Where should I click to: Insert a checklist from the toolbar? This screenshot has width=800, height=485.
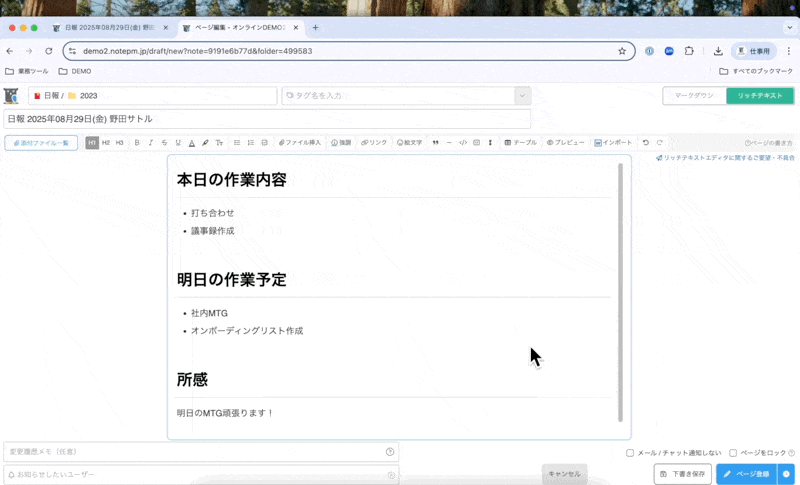[264, 143]
